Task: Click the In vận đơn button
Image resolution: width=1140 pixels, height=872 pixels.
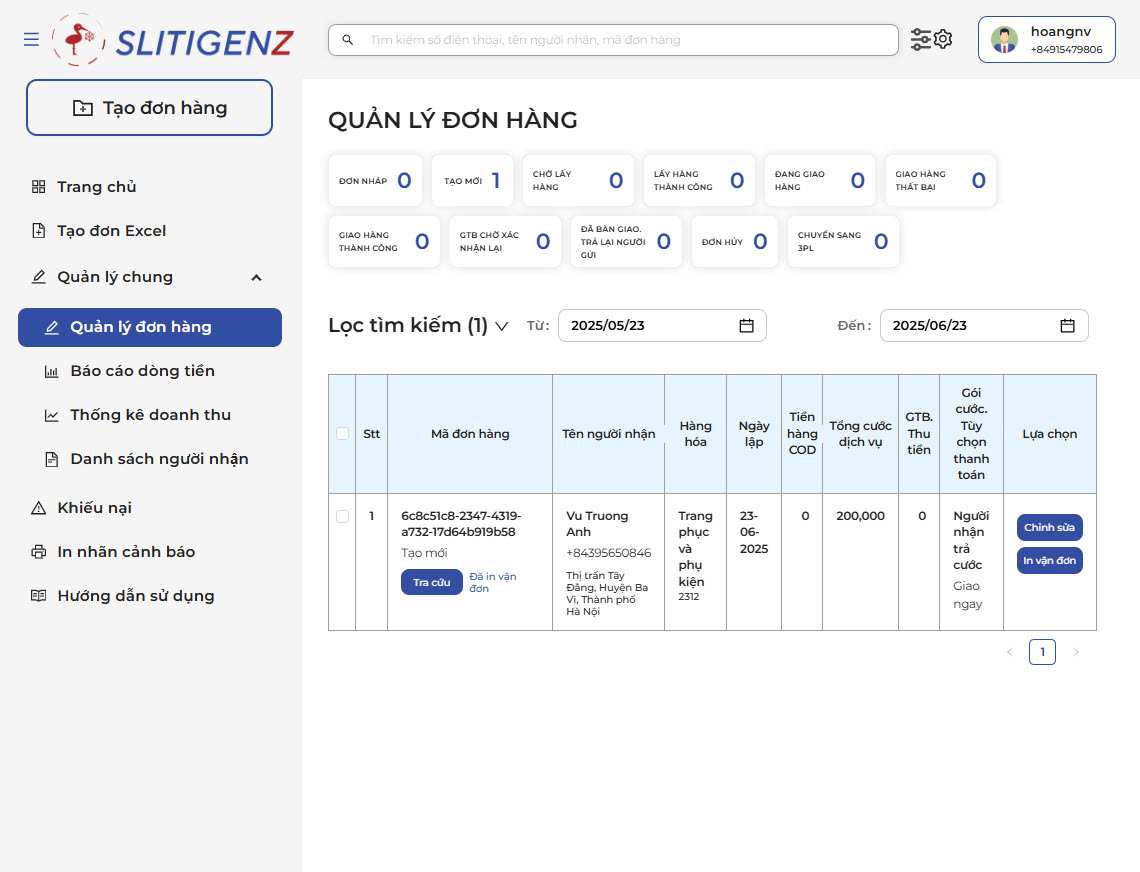Action: tap(1049, 561)
